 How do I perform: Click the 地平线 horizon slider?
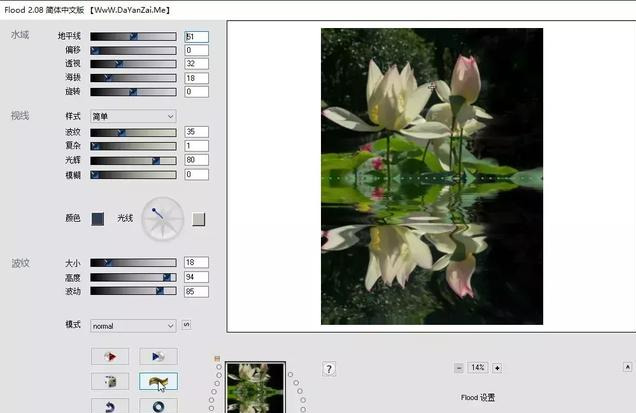point(133,36)
